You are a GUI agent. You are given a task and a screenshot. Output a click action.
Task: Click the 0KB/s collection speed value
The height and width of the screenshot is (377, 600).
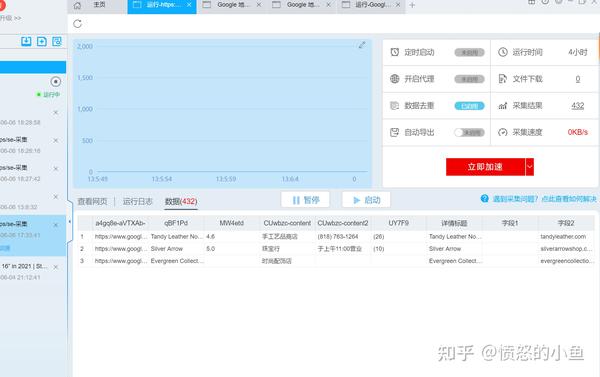(578, 132)
